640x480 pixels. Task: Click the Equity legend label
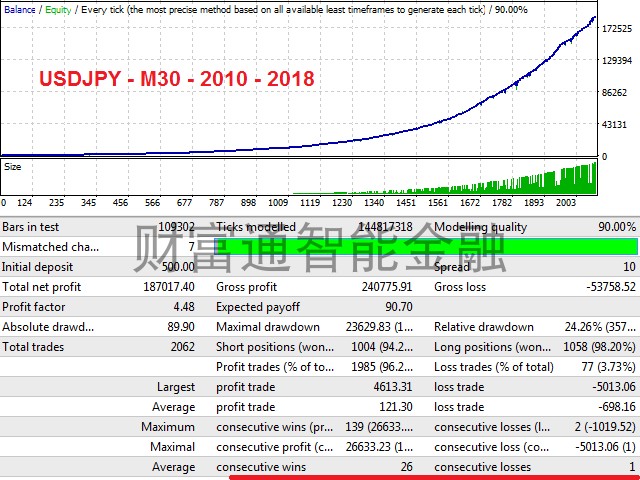coord(58,10)
